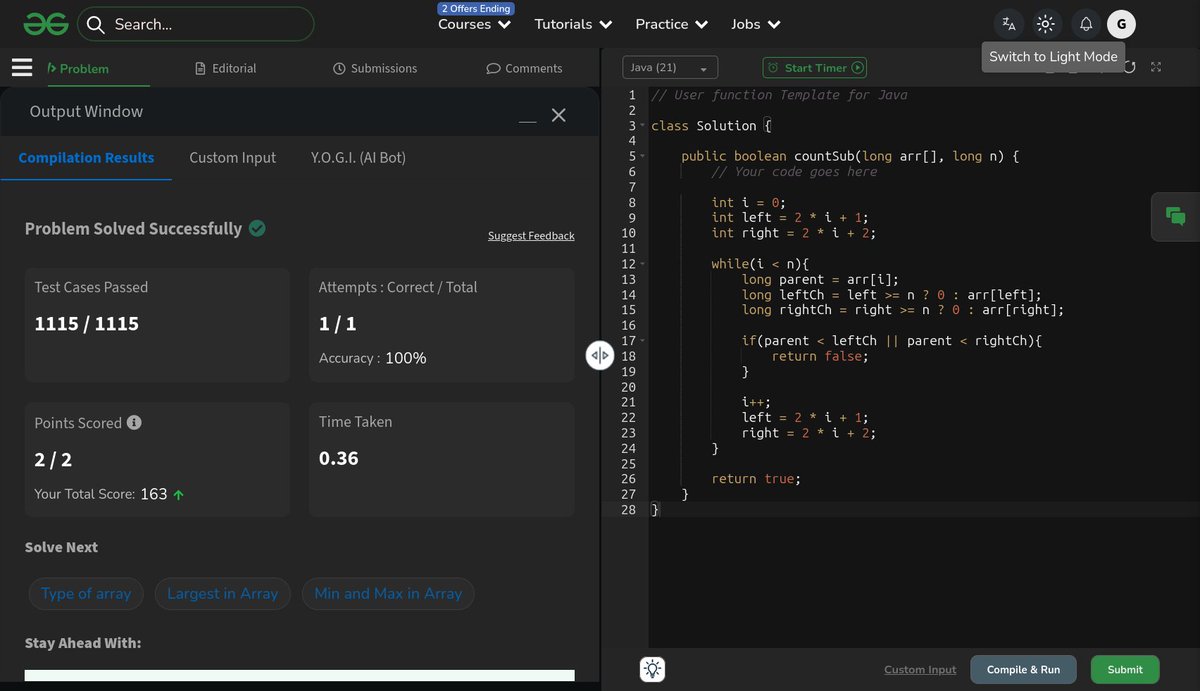Viewport: 1200px width, 691px height.
Task: Click Custom Input link below editor
Action: click(x=920, y=669)
